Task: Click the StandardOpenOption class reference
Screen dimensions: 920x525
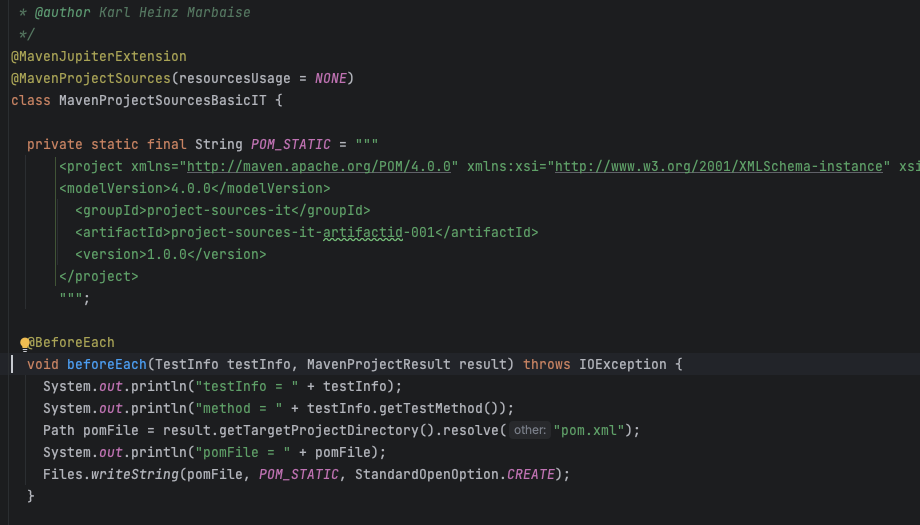Action: (x=427, y=475)
